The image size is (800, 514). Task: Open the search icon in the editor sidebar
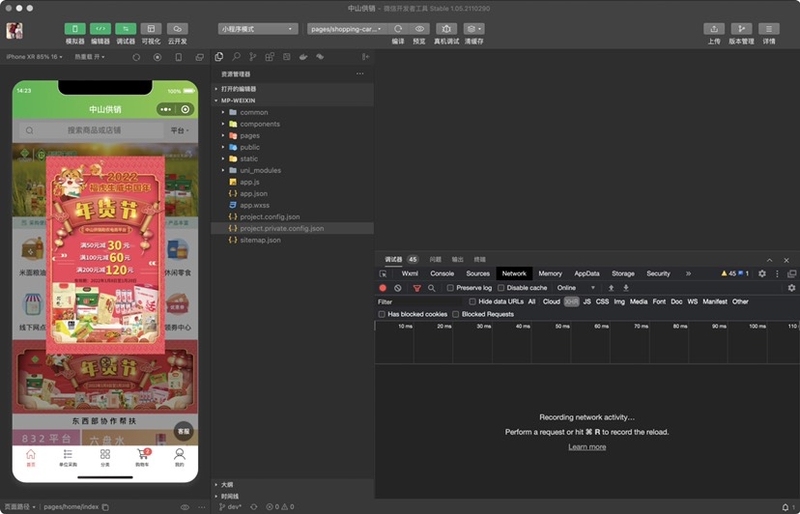point(236,57)
